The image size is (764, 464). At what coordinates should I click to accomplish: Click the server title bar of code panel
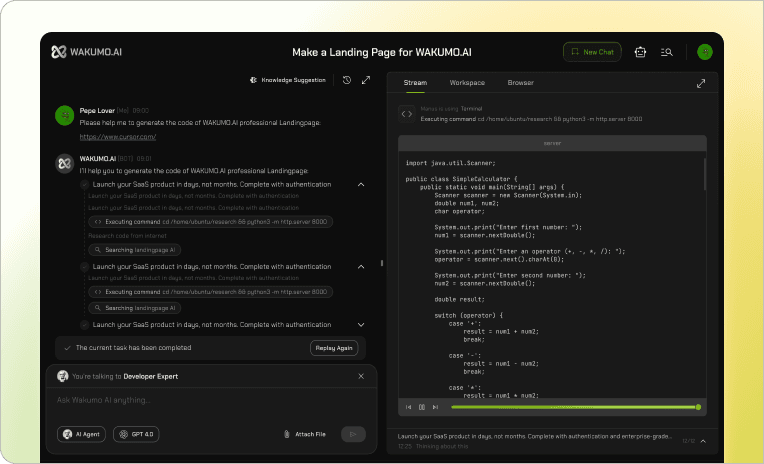(552, 143)
